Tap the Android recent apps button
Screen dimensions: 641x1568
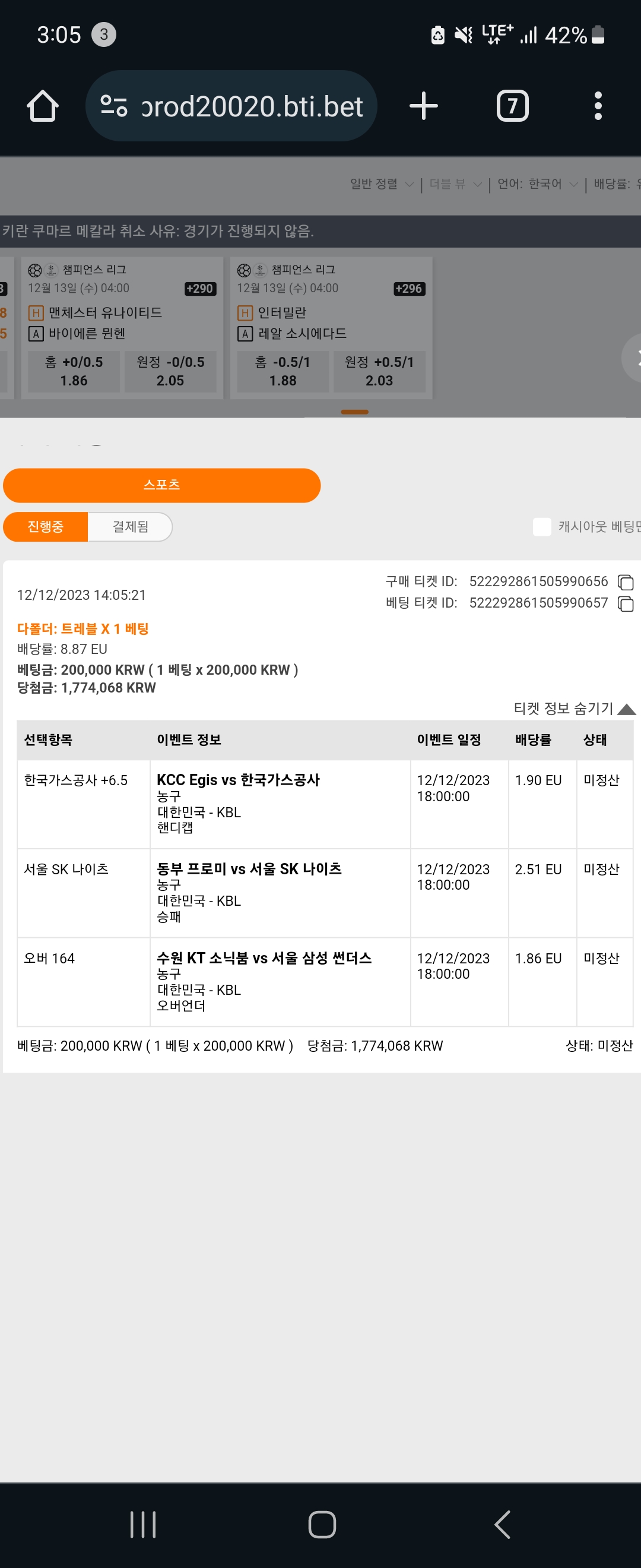143,1524
